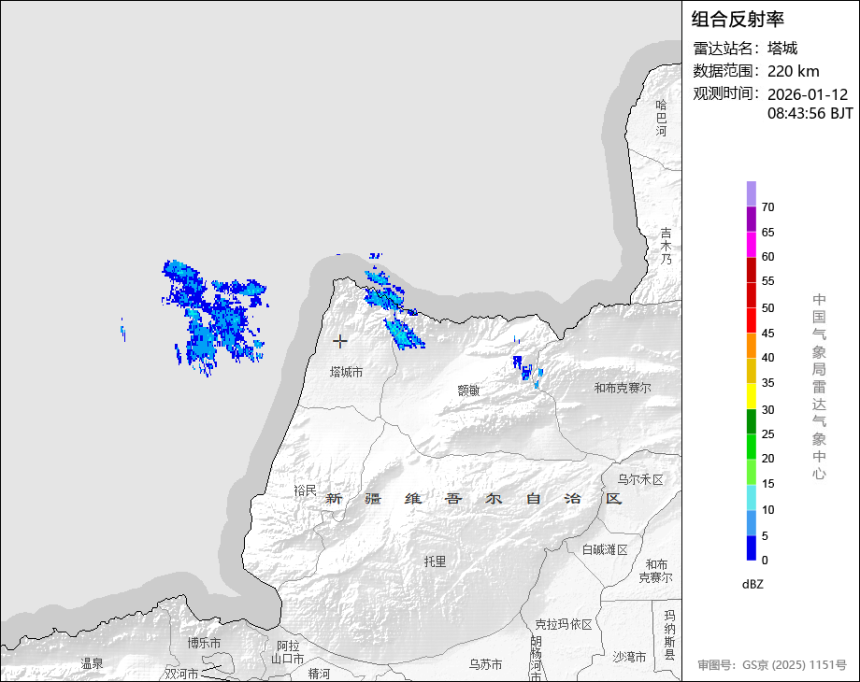
Task: Click the 乌苏市 map label
Action: (485, 664)
